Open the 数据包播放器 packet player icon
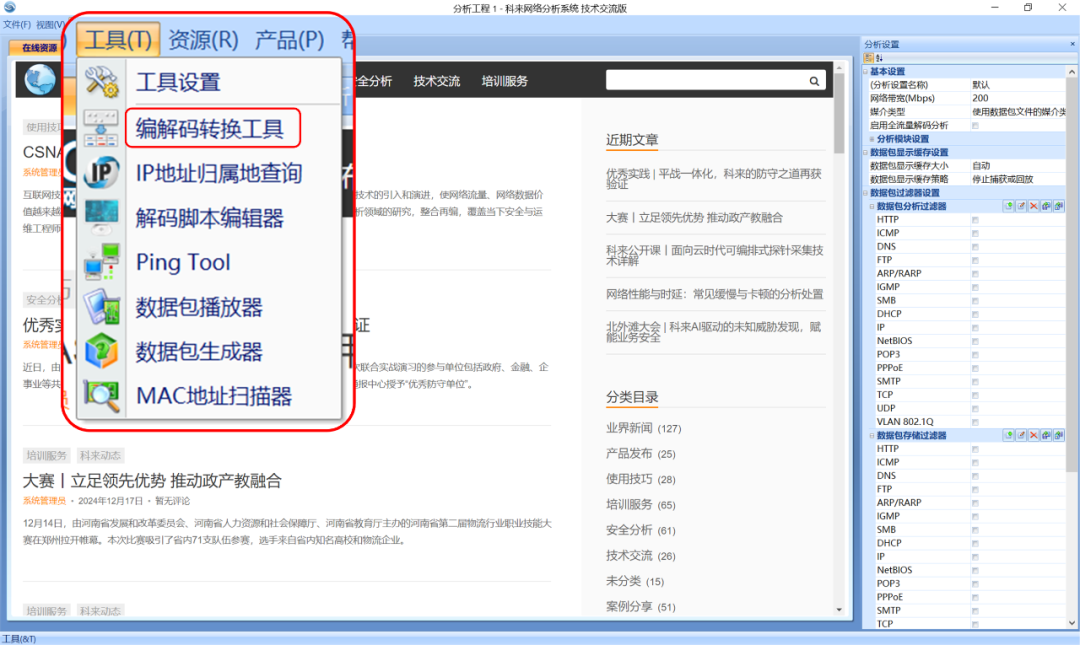 pos(101,308)
